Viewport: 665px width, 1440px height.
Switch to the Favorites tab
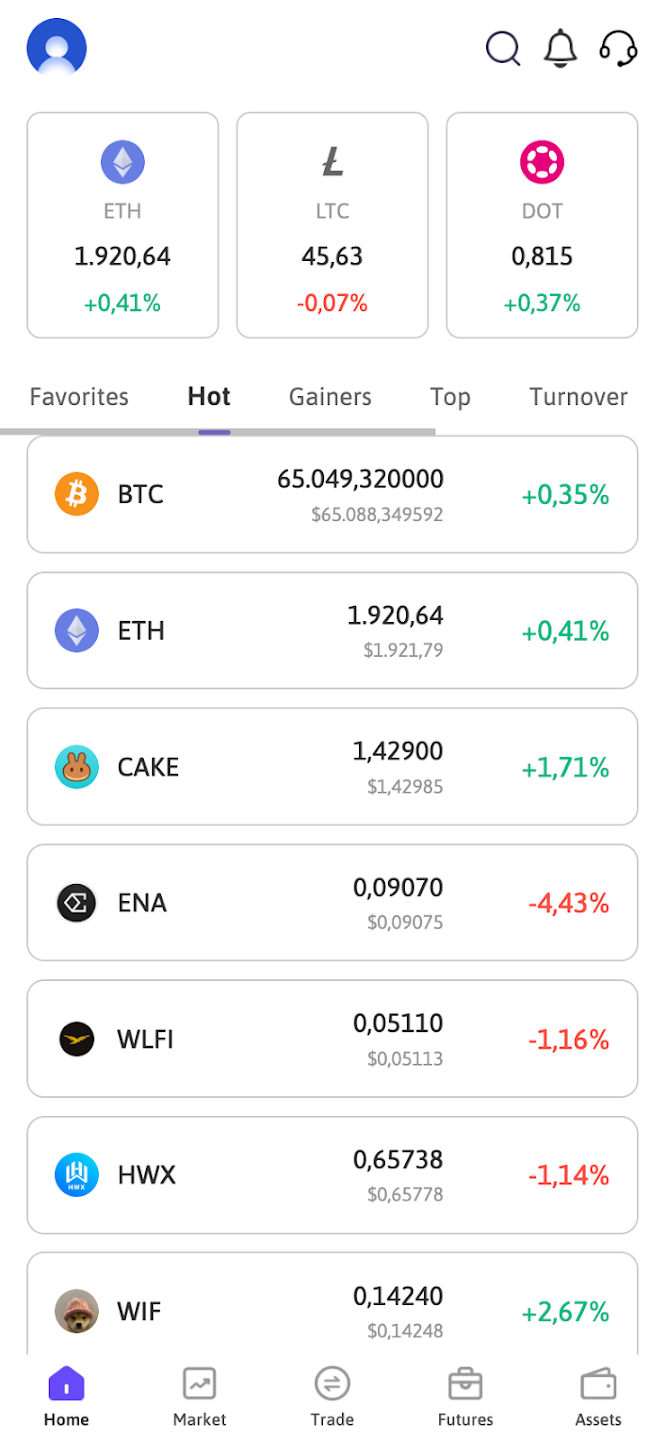(x=79, y=397)
